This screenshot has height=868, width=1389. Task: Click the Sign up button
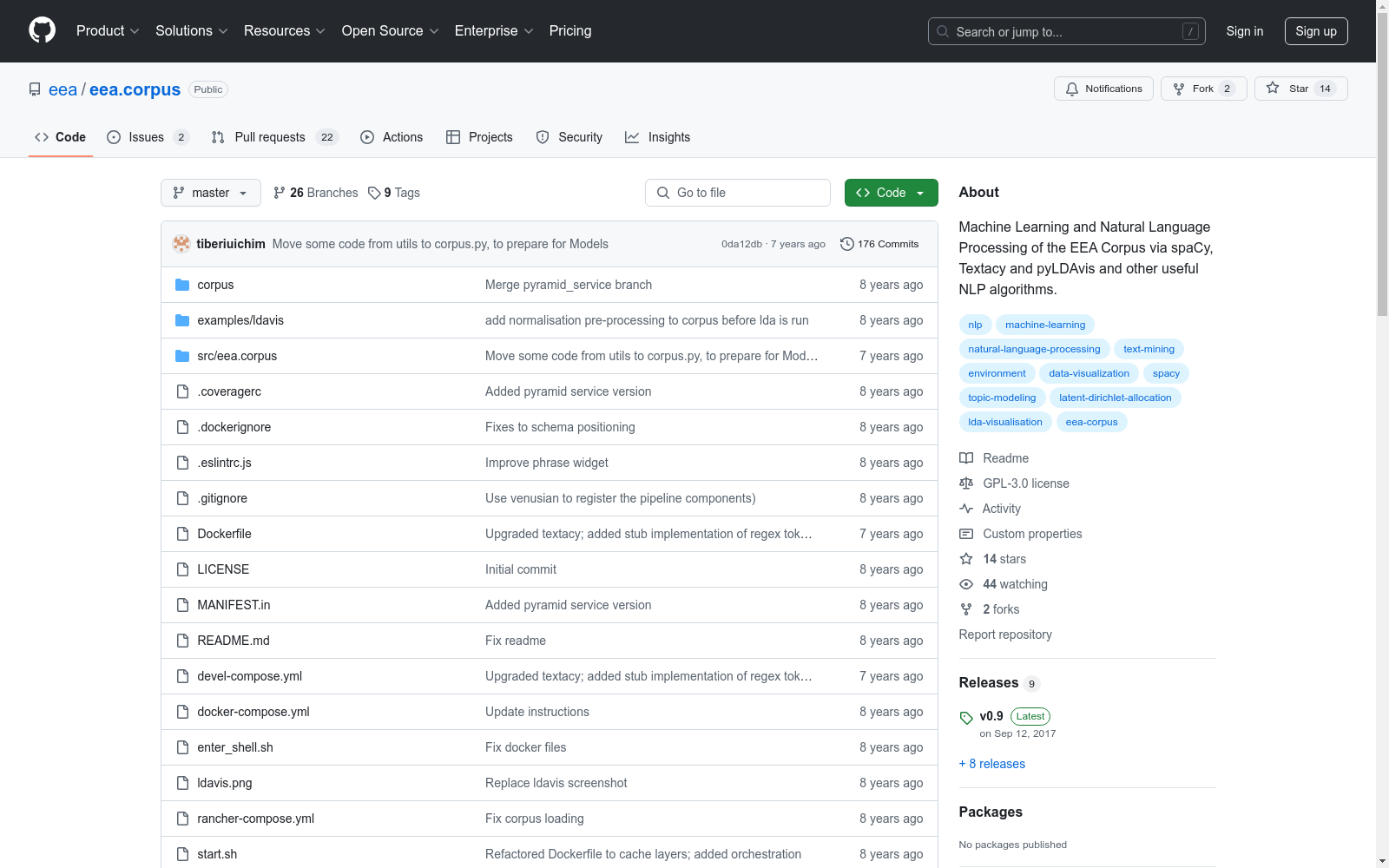tap(1316, 31)
